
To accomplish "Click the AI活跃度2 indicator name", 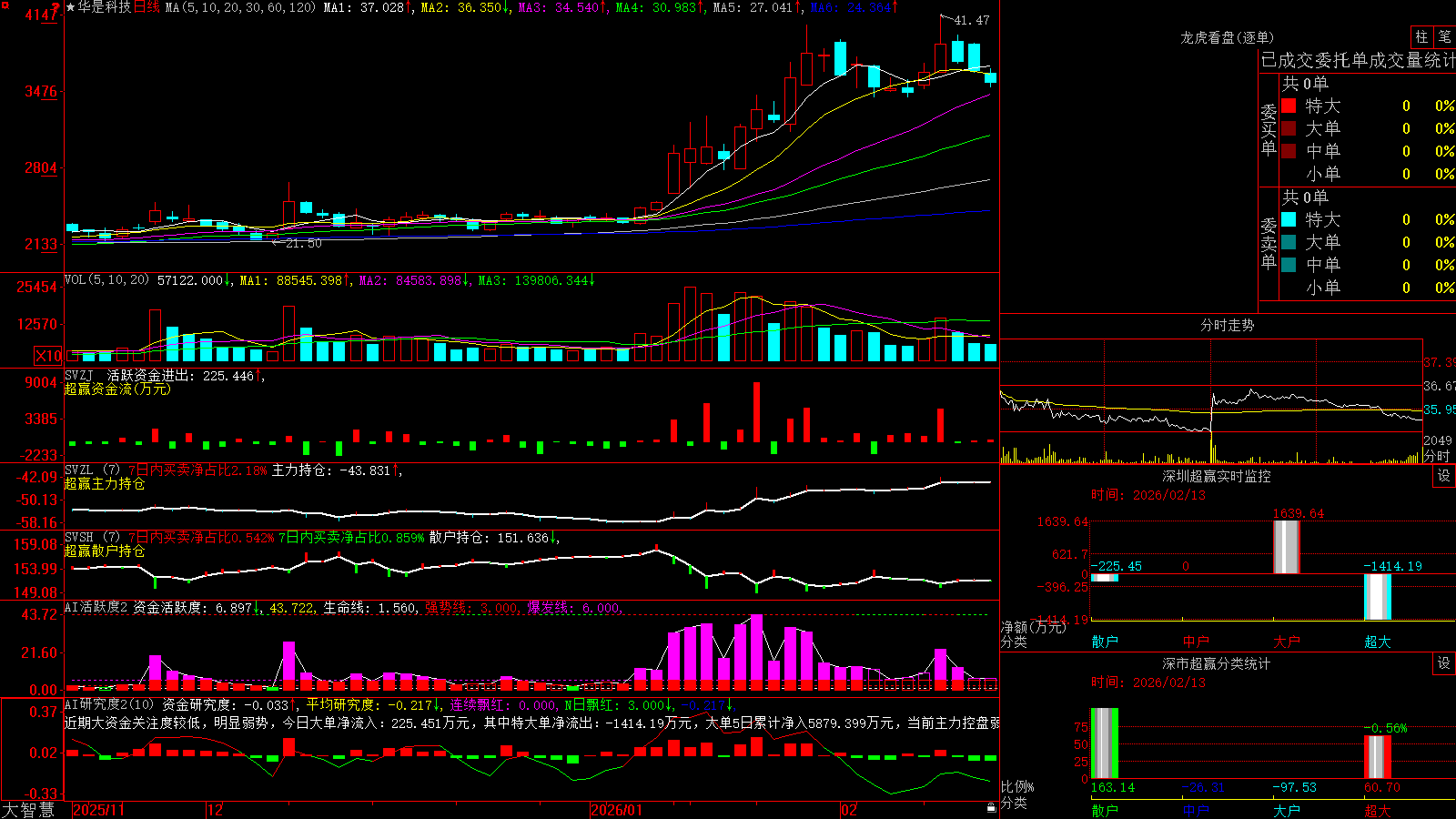I will 96,607.
